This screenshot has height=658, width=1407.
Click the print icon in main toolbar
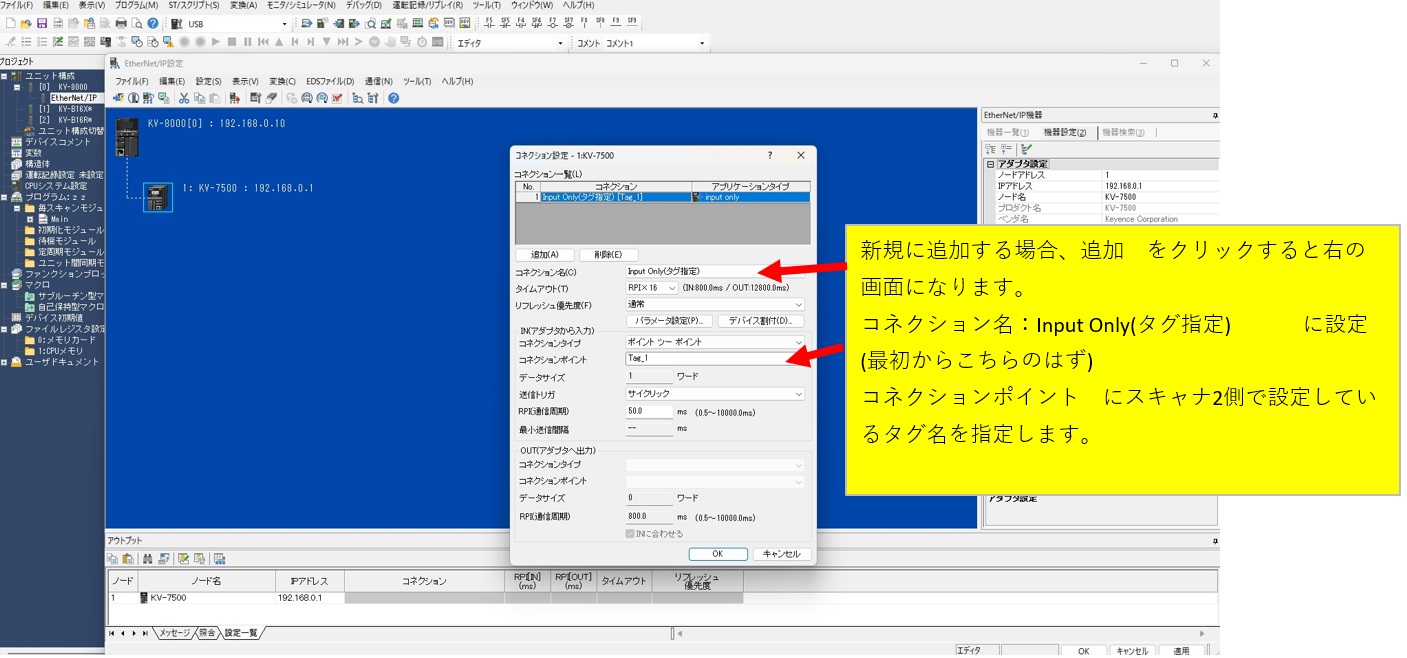[x=121, y=23]
